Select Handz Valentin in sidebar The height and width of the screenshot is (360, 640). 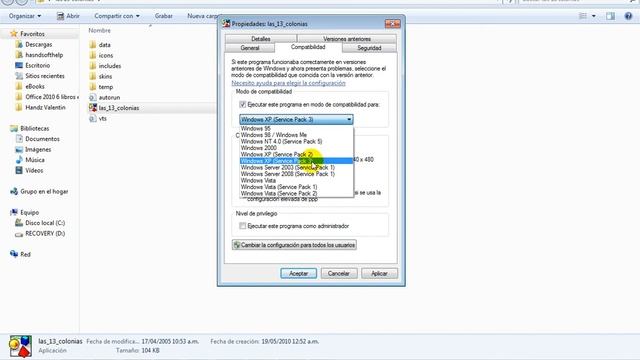coord(45,107)
